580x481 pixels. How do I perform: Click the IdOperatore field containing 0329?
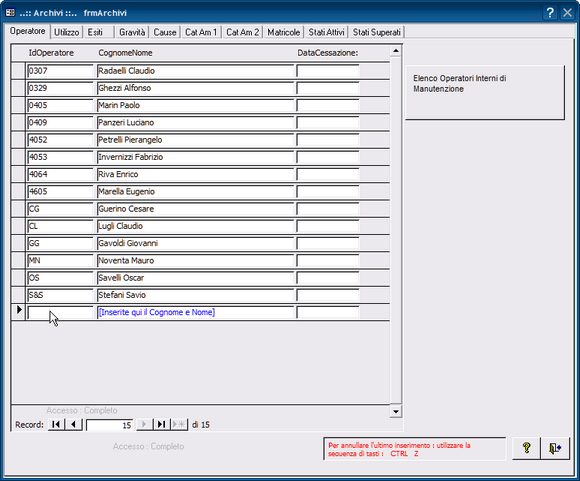[60, 88]
